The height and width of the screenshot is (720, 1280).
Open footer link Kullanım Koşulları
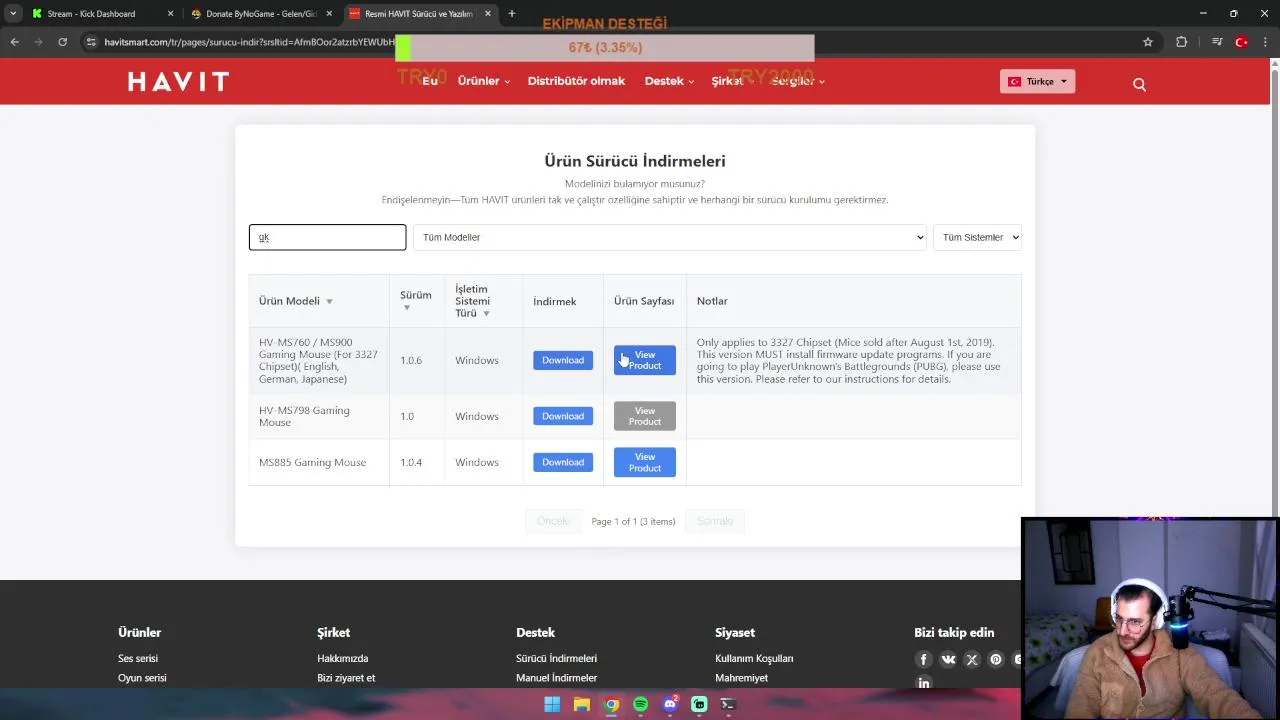point(754,658)
